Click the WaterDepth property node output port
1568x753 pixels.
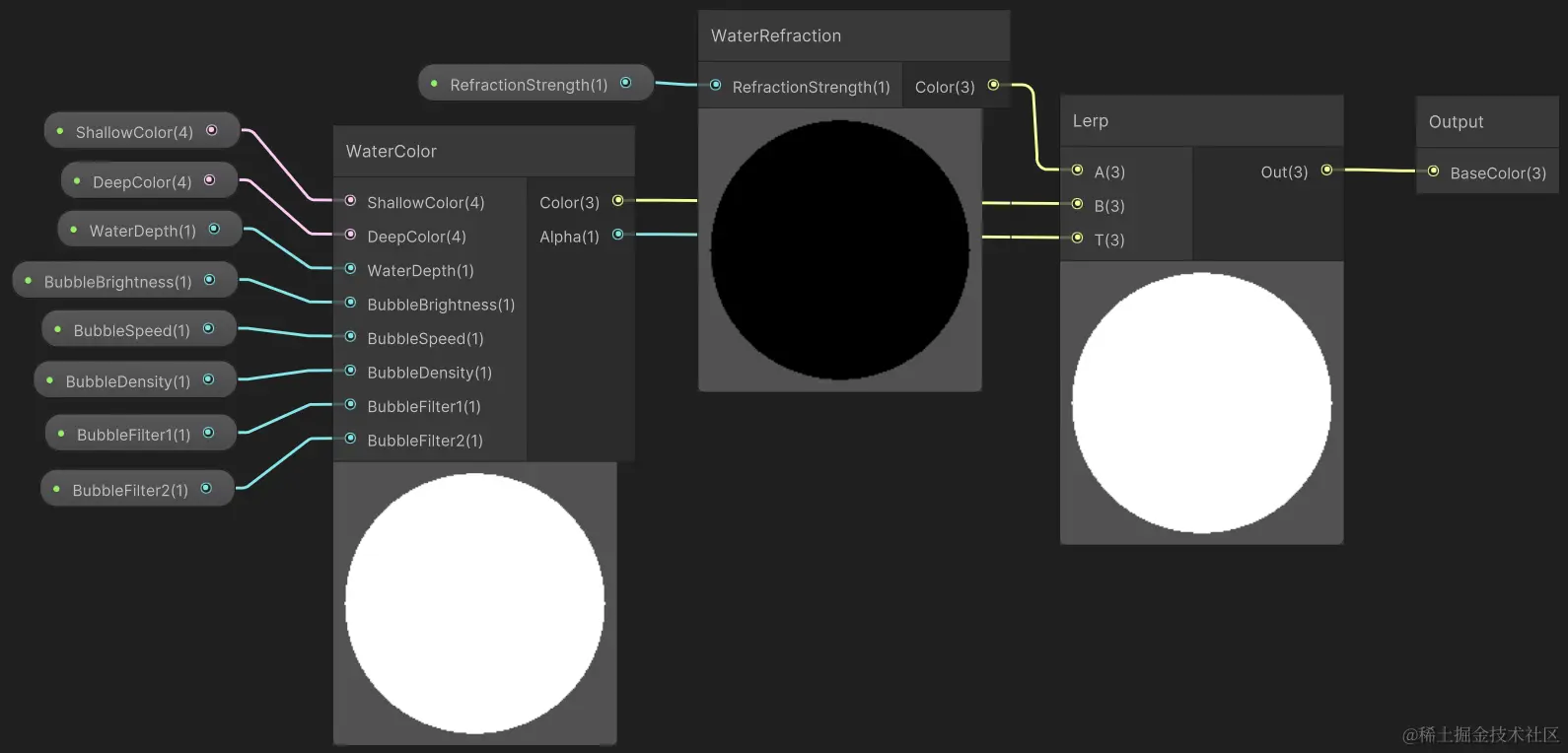coord(214,229)
